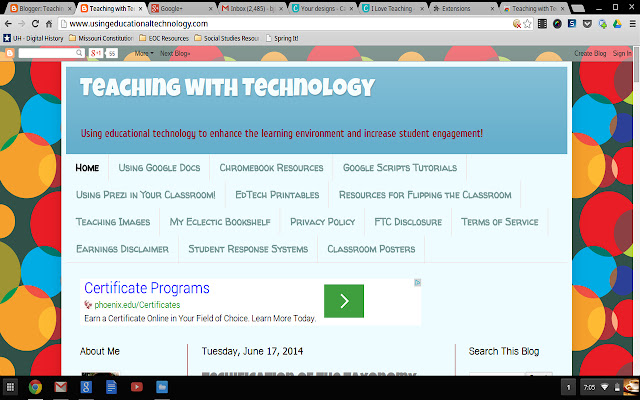Open My Eclectic Bookshelf page

click(220, 222)
